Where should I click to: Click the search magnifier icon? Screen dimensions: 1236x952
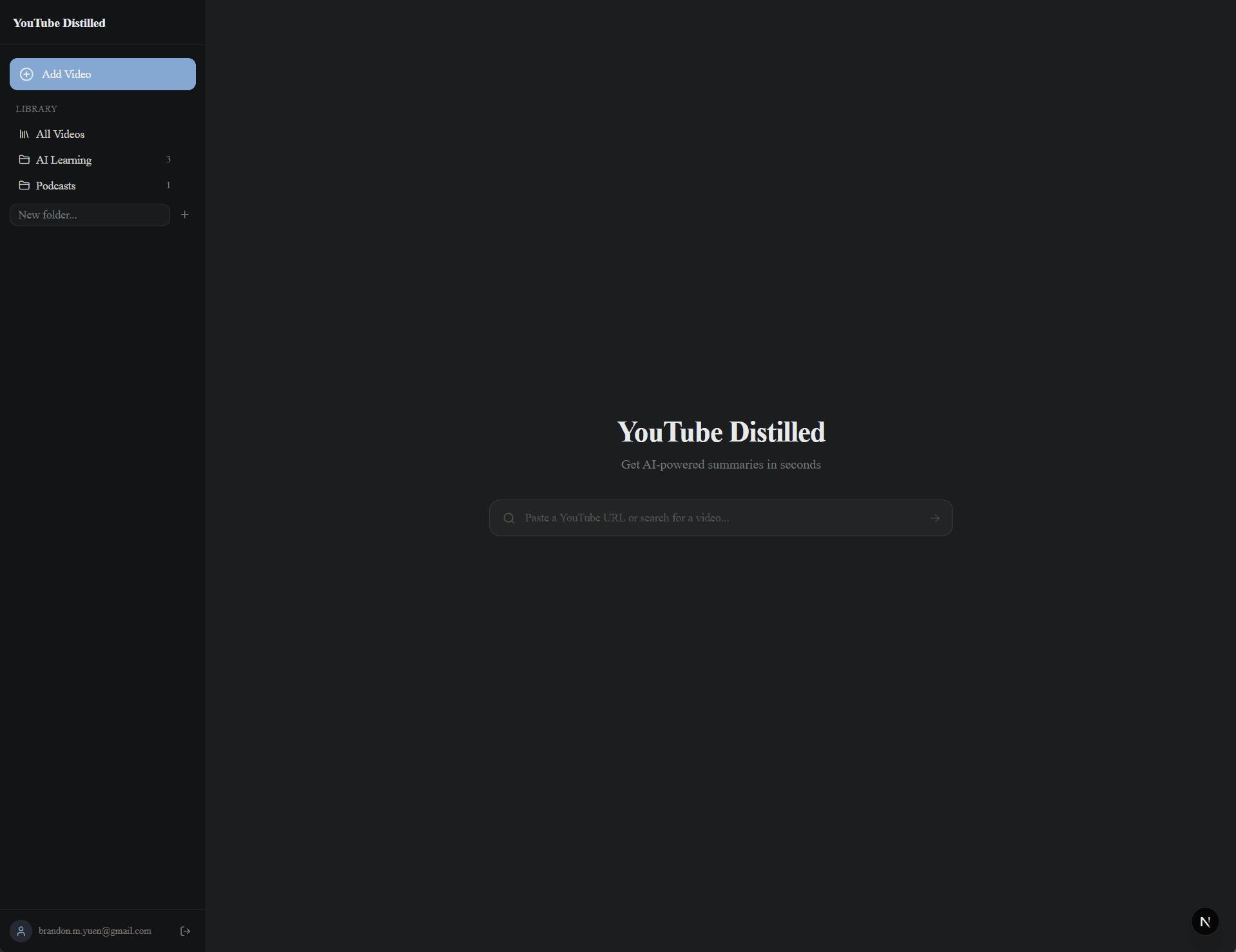[x=508, y=518]
